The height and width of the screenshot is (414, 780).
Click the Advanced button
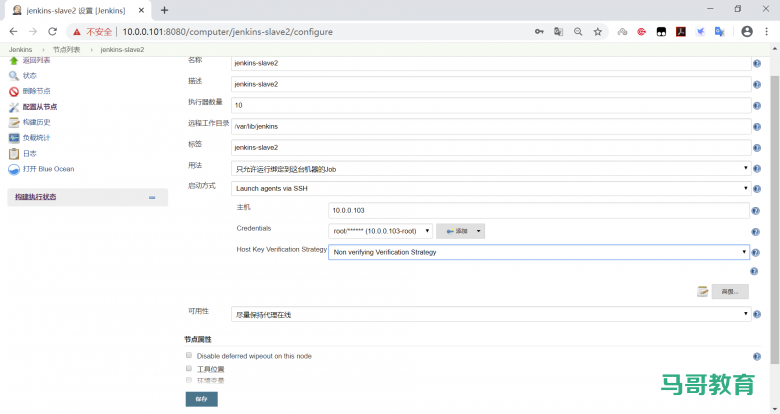(730, 292)
